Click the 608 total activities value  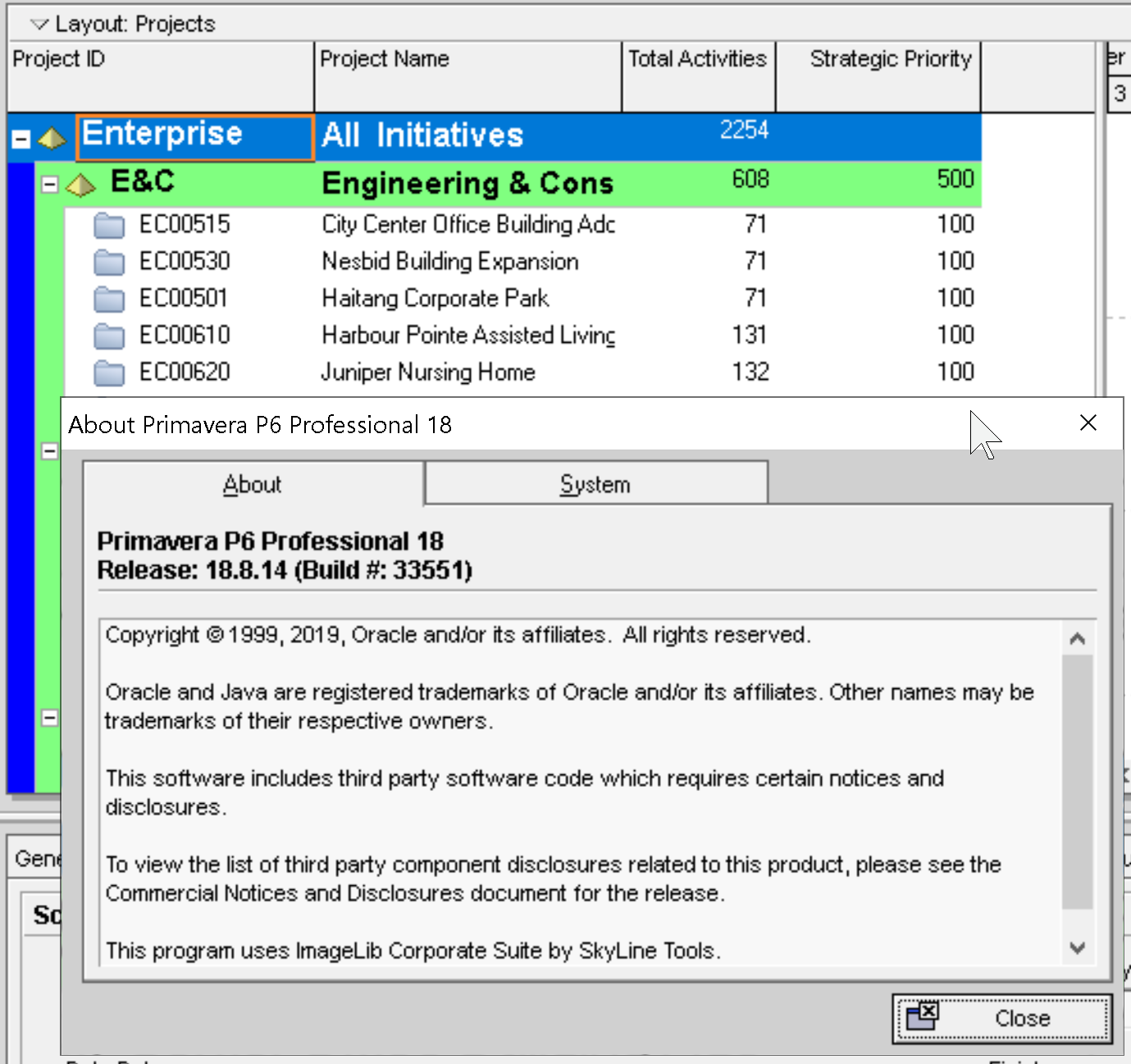750,179
